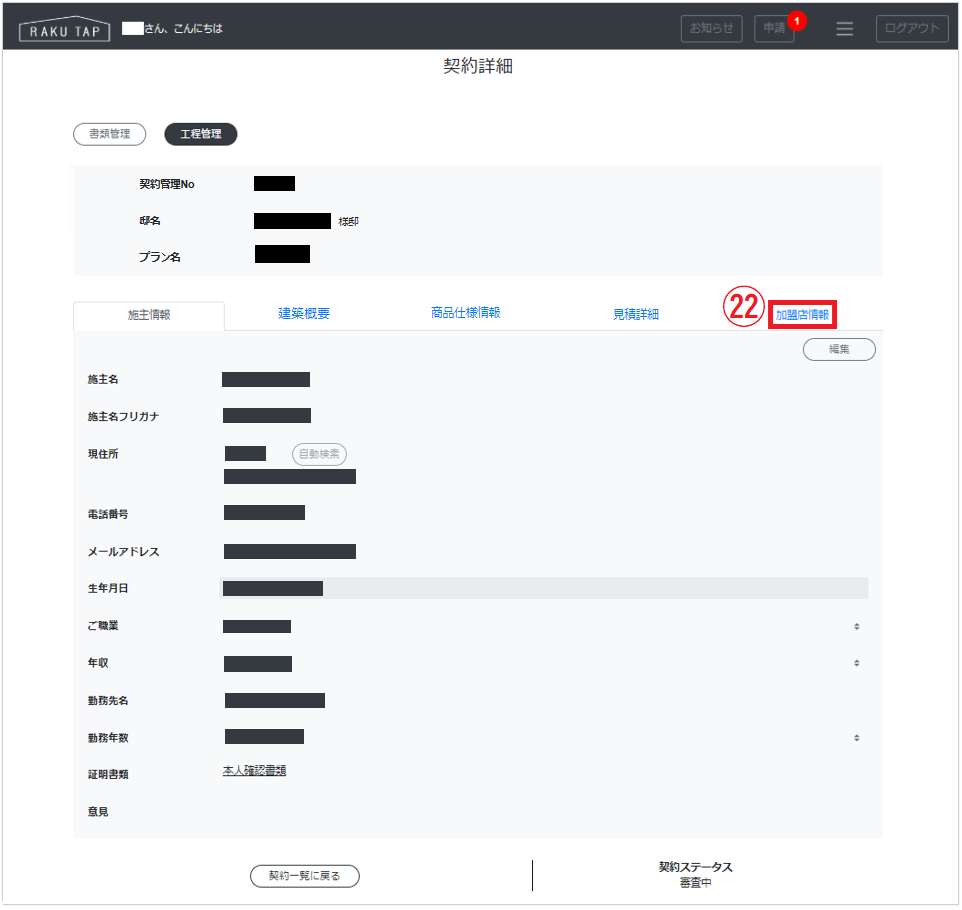Open the hamburger menu icon
Screen dimensions: 962x910
844,28
